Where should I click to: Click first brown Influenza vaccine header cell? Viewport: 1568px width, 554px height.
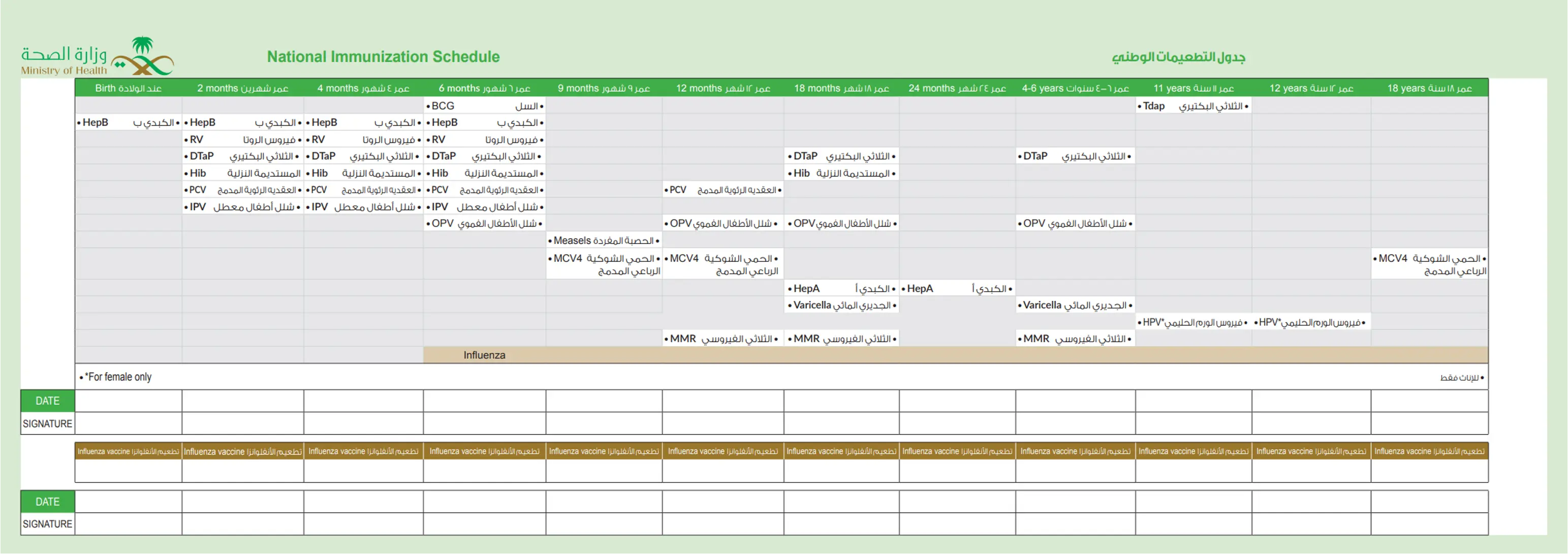pos(128,451)
